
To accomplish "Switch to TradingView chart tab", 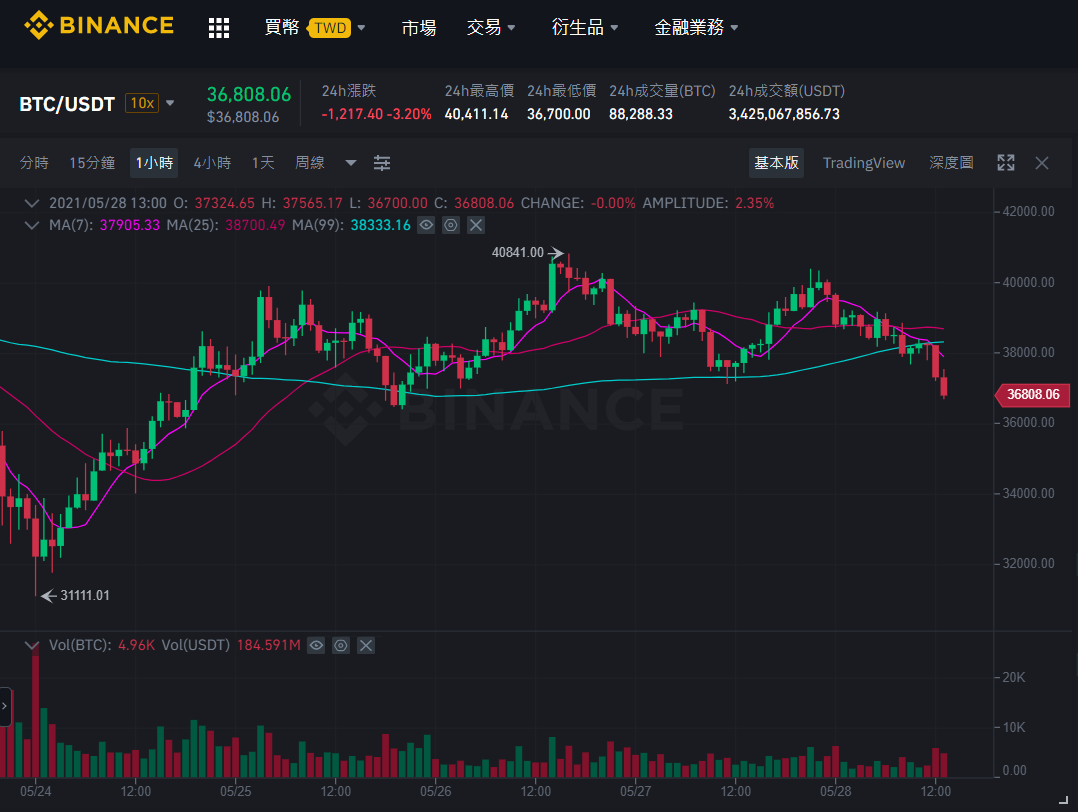I will pyautogui.click(x=864, y=163).
